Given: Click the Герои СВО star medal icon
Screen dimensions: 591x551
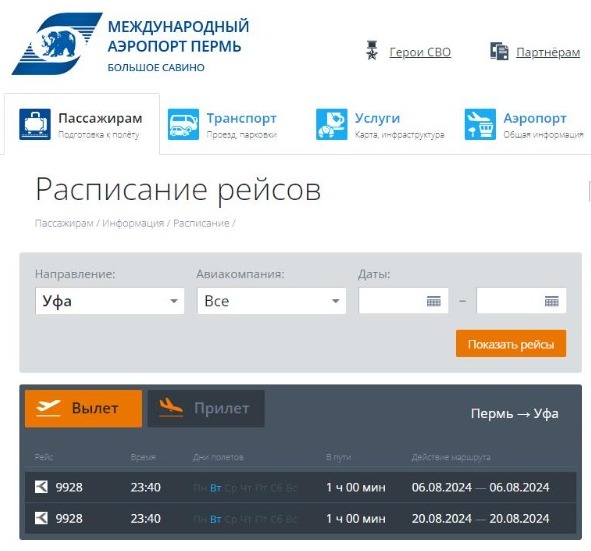Looking at the screenshot, I should pos(372,51).
